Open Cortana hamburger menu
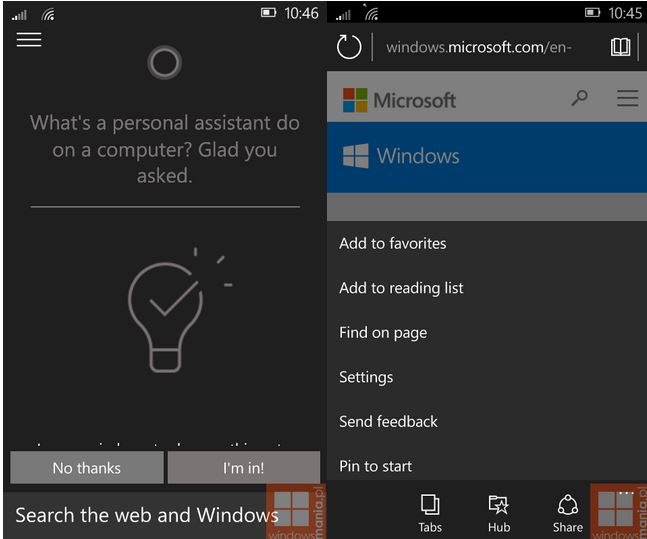The image size is (647, 539). pyautogui.click(x=29, y=40)
